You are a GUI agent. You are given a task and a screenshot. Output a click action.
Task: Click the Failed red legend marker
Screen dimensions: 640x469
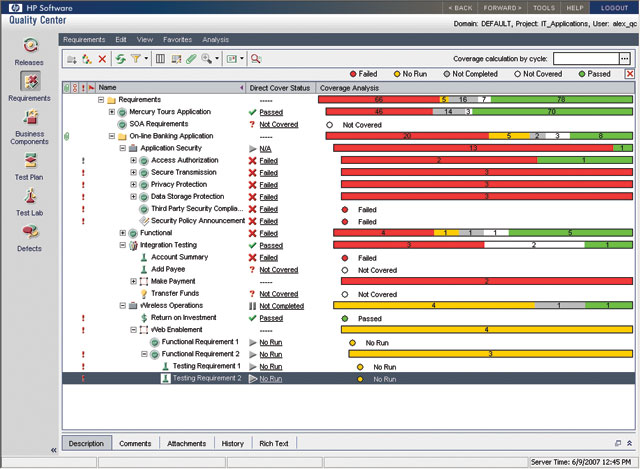[353, 74]
